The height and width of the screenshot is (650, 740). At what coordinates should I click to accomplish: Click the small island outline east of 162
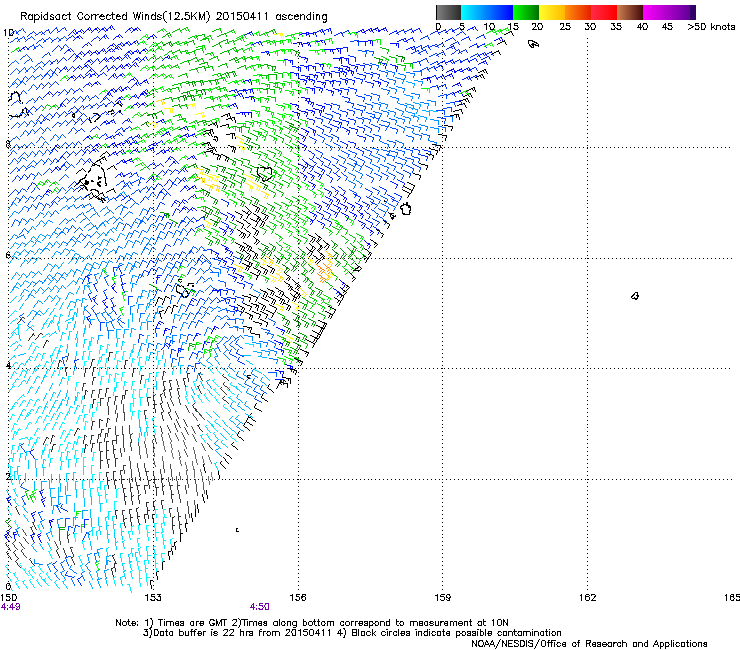click(635, 296)
